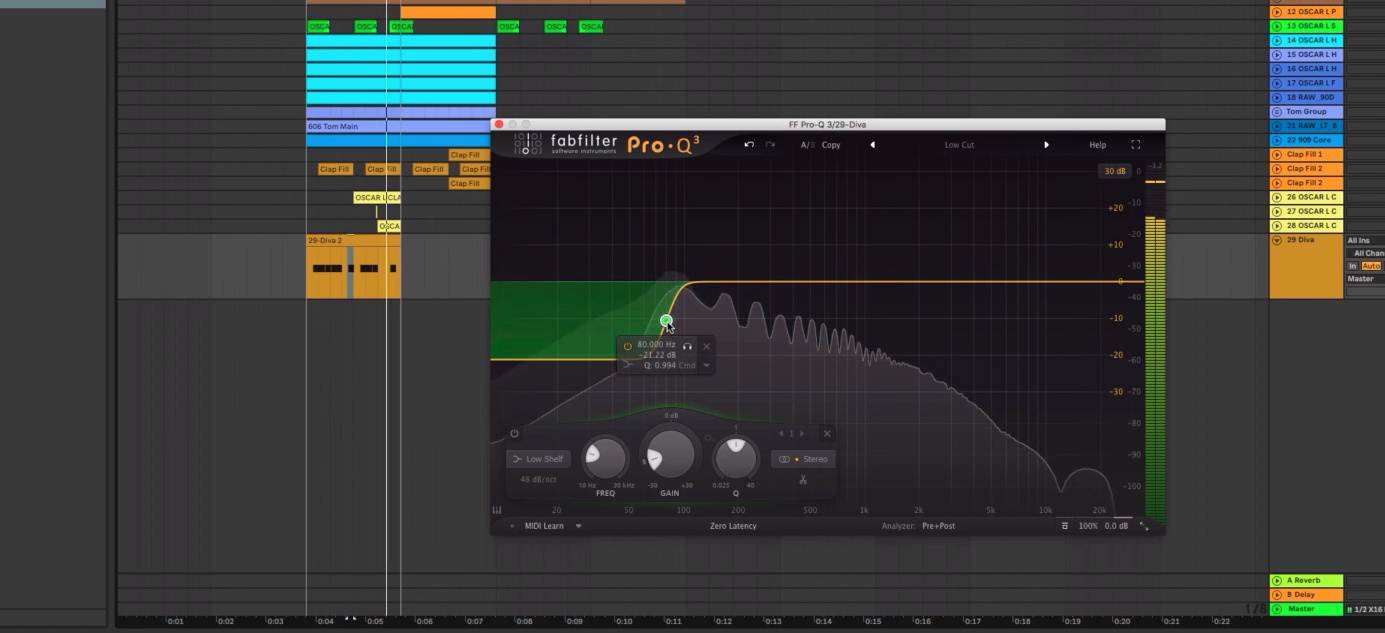Viewport: 1385px width, 633px height.
Task: Unfold the 12 OSCAR L P track
Action: 1277,12
